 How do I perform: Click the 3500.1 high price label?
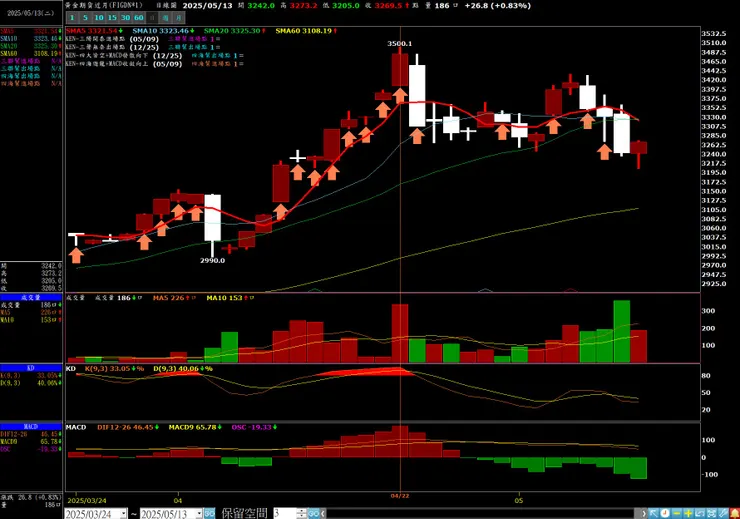point(399,43)
